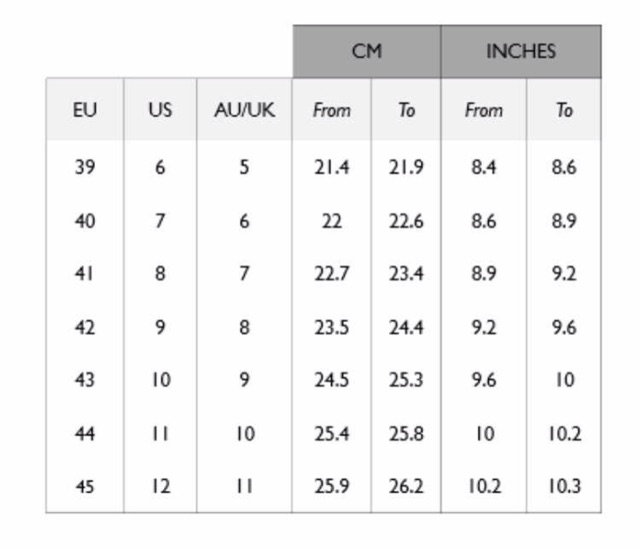
Task: Click the To subheader under INCHES
Action: tap(564, 110)
